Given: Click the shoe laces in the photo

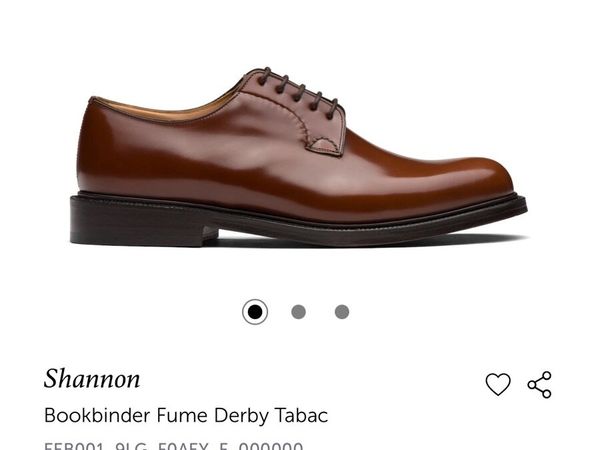Looking at the screenshot, I should (297, 90).
